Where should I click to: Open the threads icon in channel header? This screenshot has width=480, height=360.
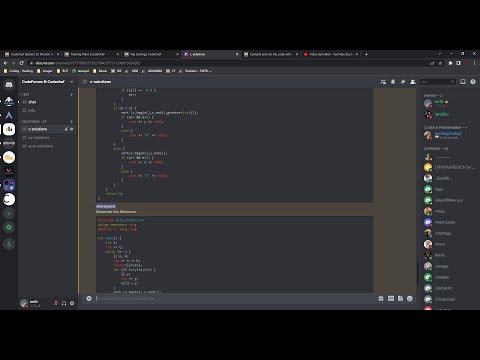(x=383, y=82)
